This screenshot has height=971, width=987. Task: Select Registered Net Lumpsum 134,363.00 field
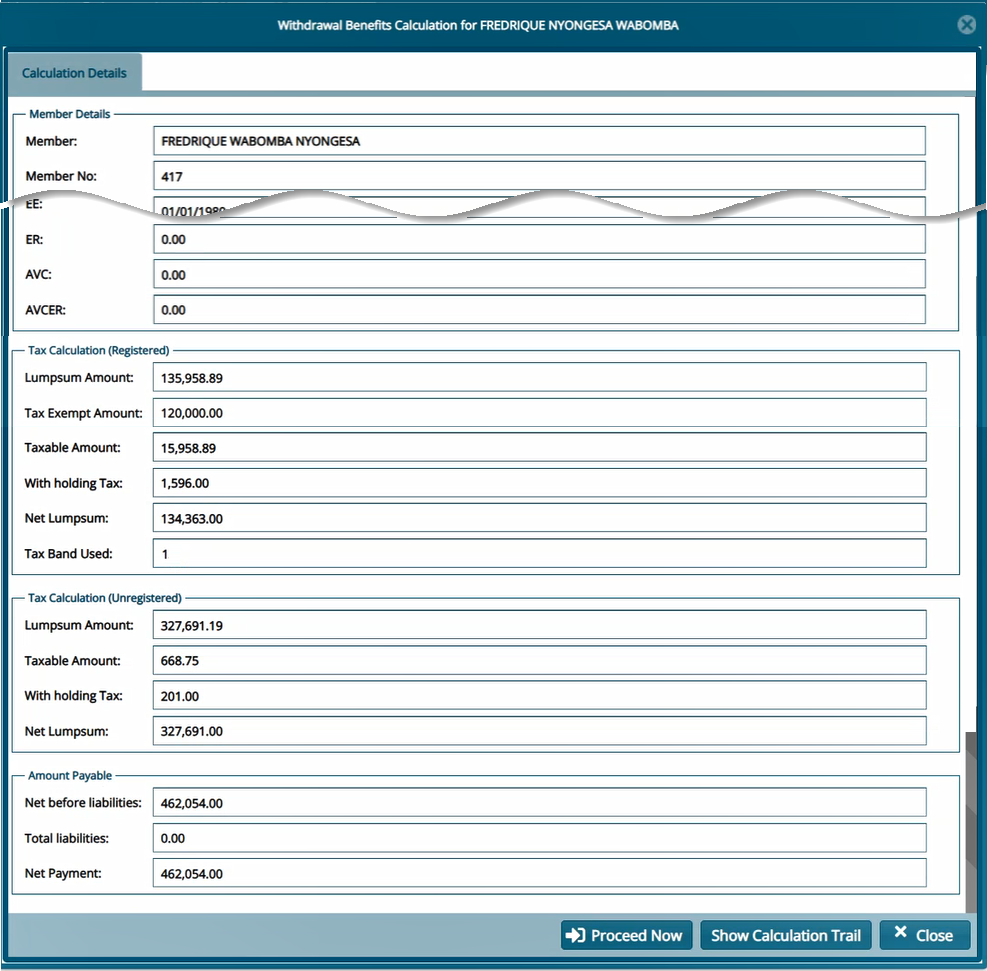point(539,518)
